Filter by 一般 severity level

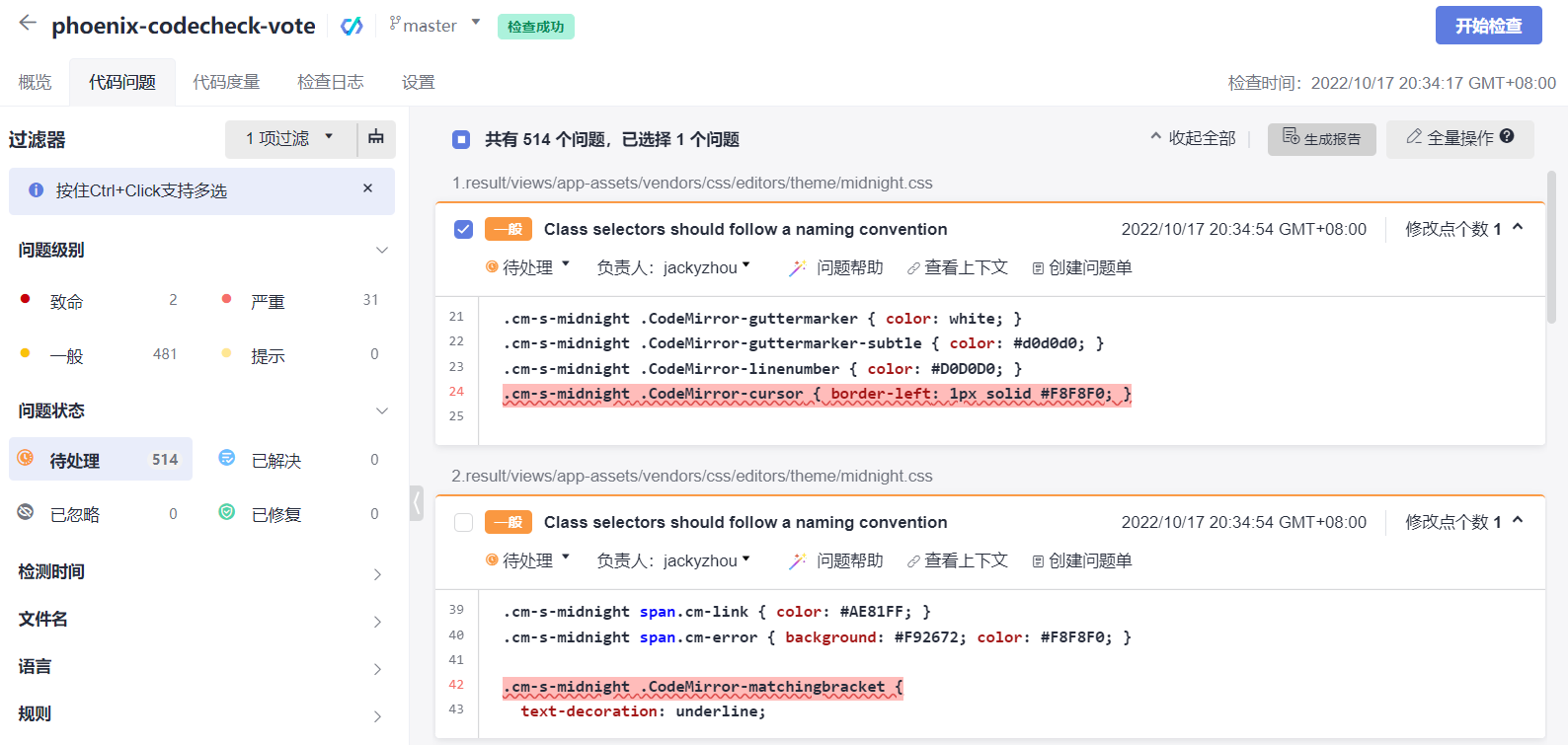(99, 355)
